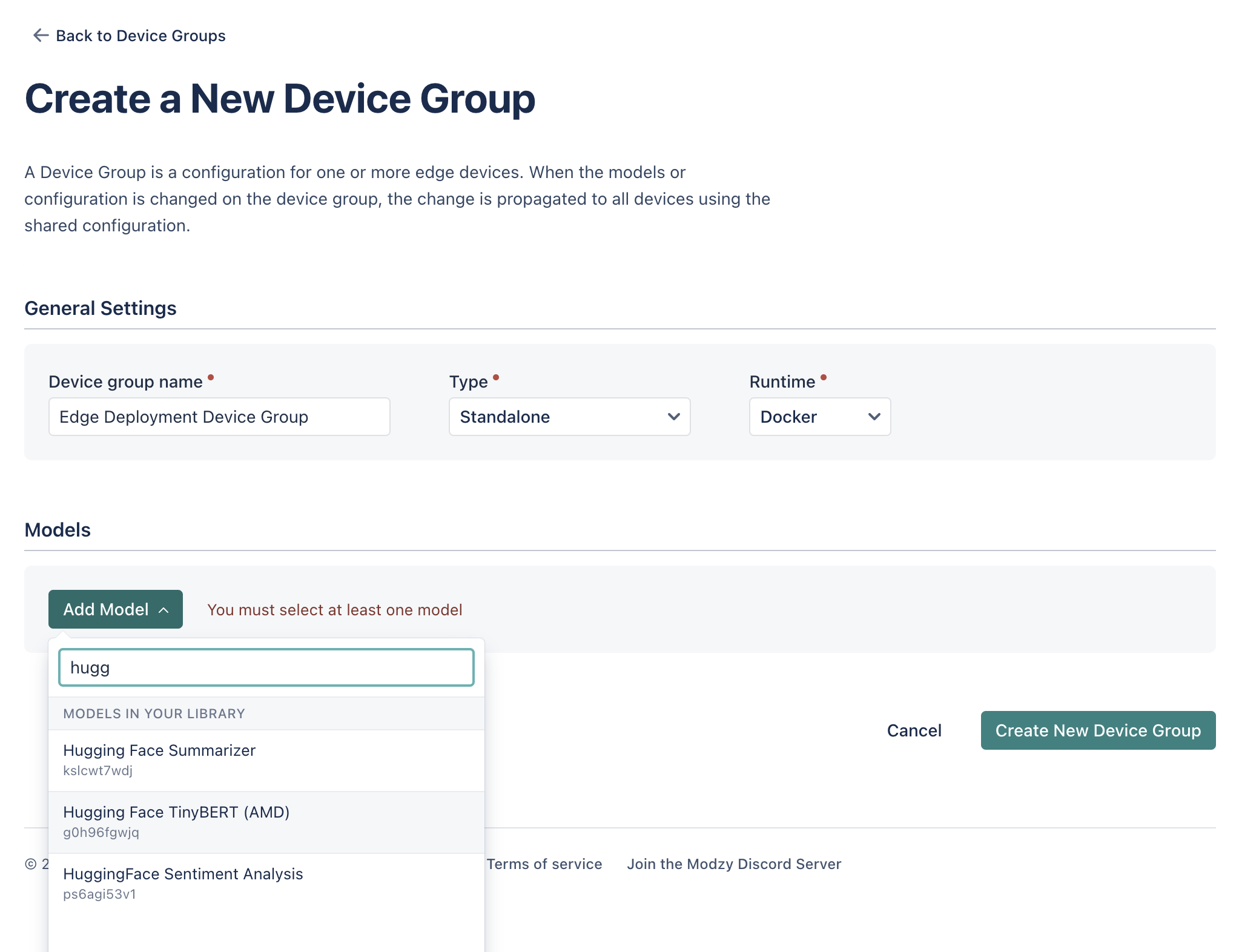Open the Terms of service link
Viewport: 1239px width, 952px height.
tap(544, 864)
